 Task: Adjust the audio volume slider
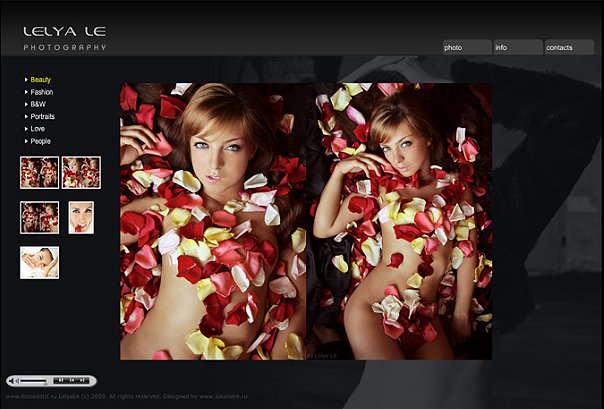coord(33,381)
